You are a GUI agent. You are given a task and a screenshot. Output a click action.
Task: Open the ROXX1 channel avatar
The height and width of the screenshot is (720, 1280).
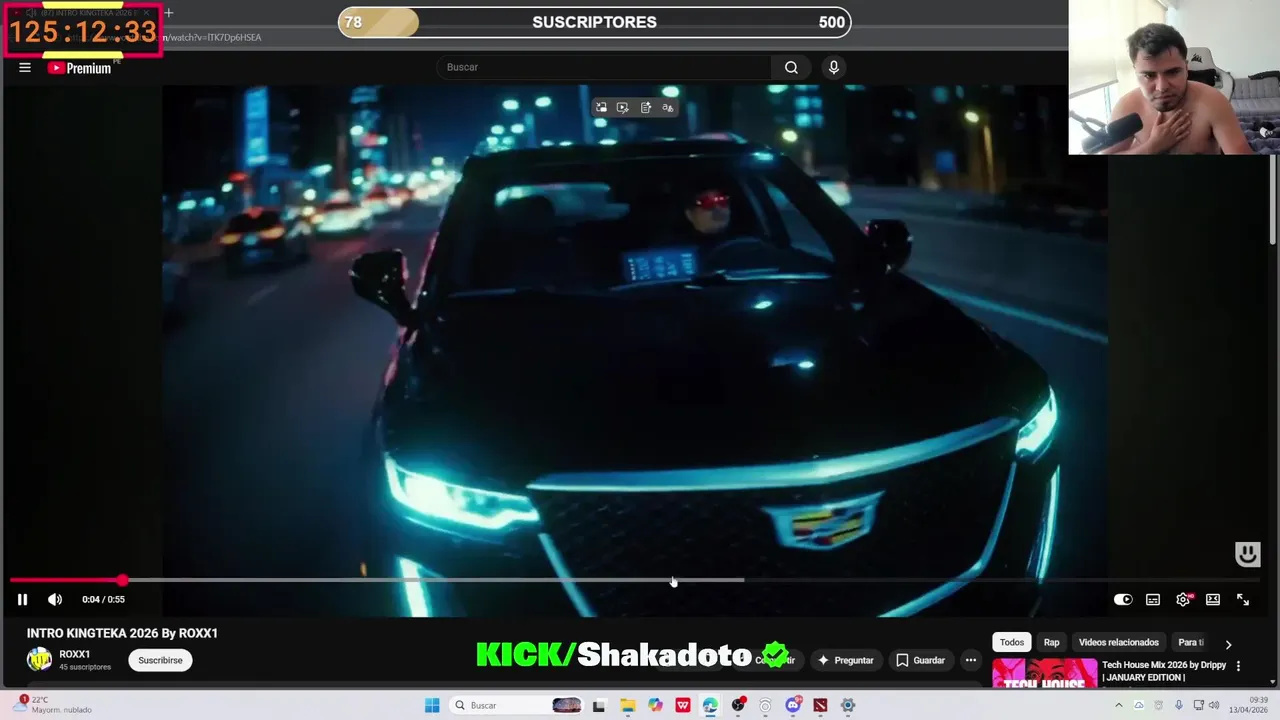[x=39, y=660]
